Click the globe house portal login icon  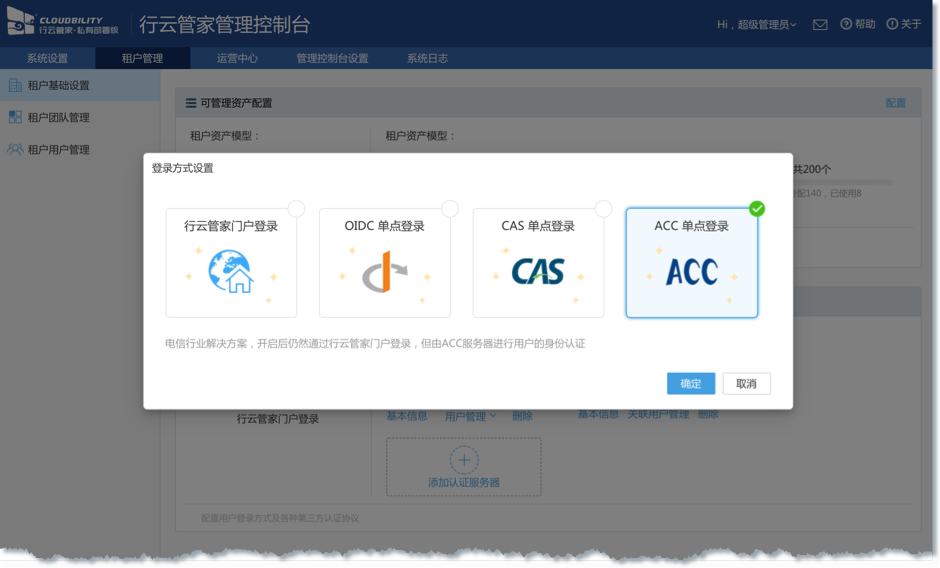[231, 272]
